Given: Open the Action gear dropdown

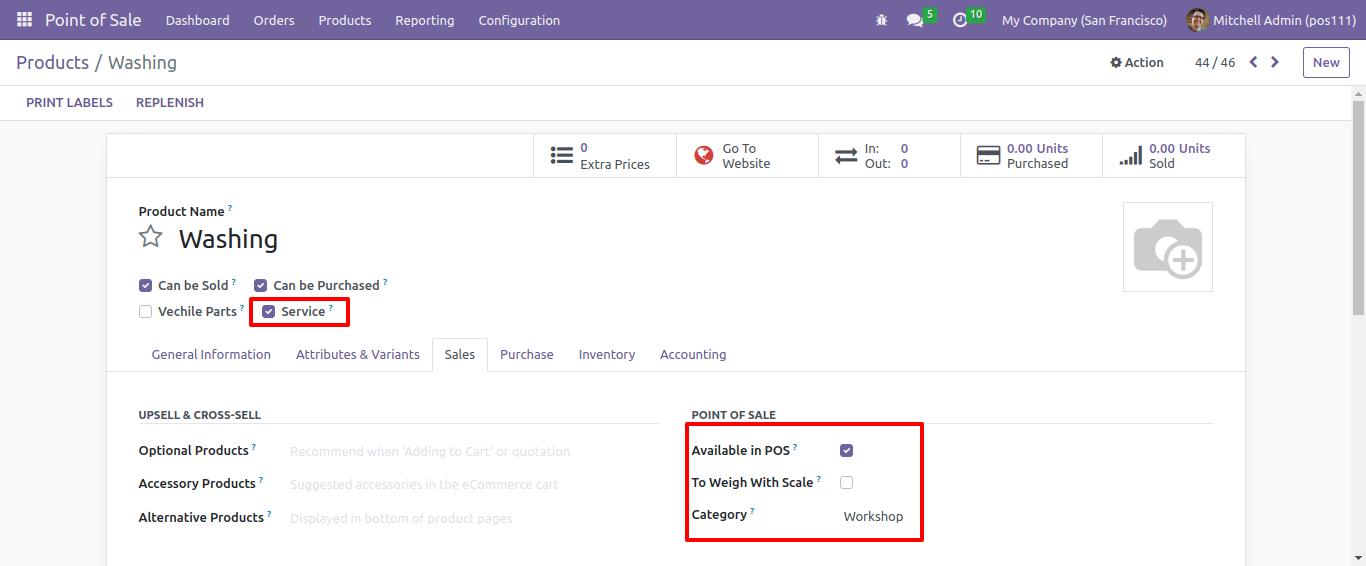Looking at the screenshot, I should 1137,62.
